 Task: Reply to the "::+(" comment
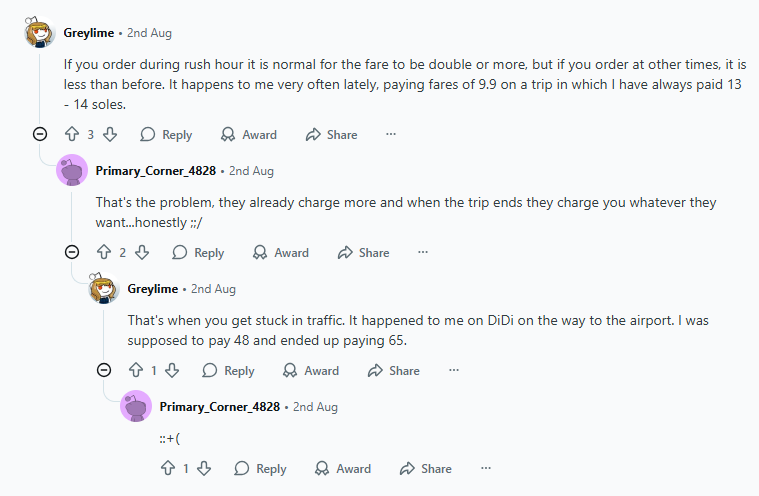pos(261,468)
